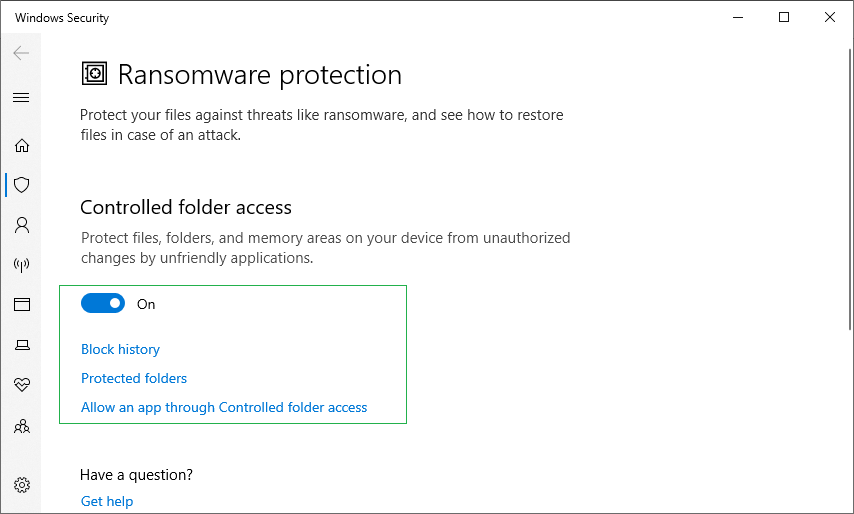Image resolution: width=854 pixels, height=514 pixels.
Task: Click the Get help link
Action: pyautogui.click(x=107, y=501)
